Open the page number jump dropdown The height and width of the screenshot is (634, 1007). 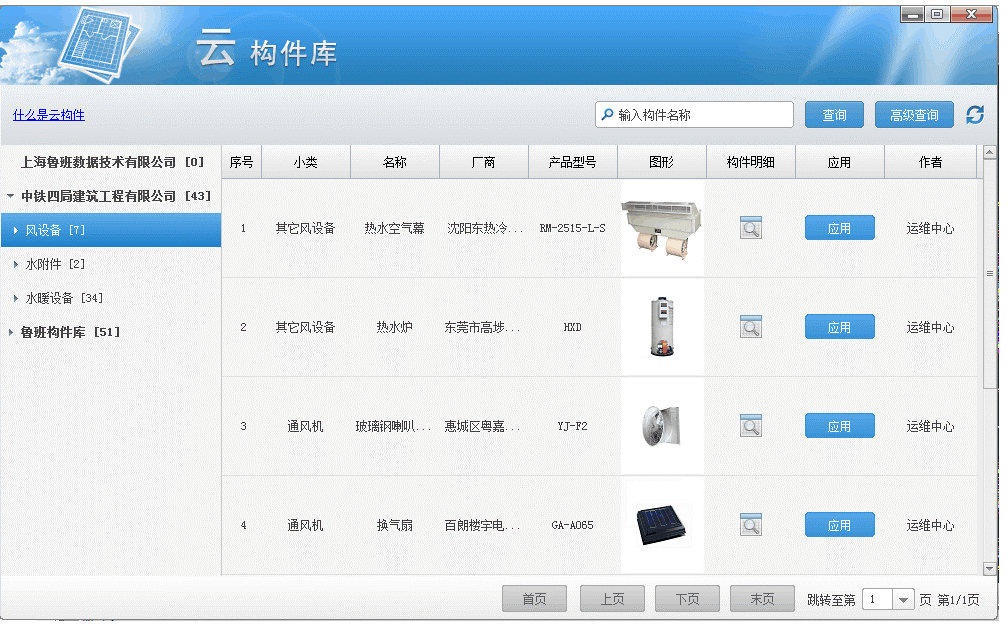pos(903,600)
